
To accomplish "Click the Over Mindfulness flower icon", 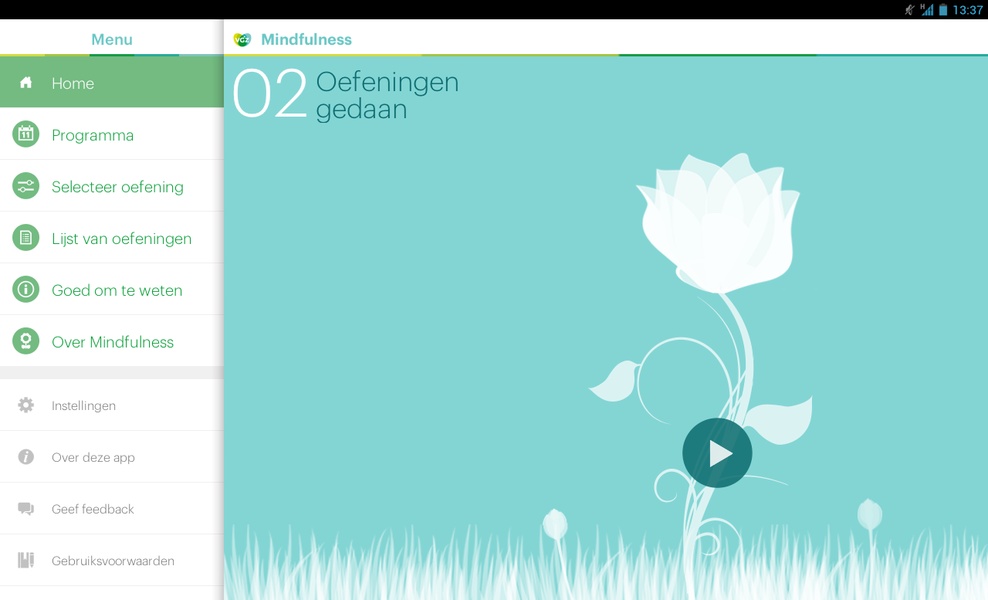I will pyautogui.click(x=26, y=341).
